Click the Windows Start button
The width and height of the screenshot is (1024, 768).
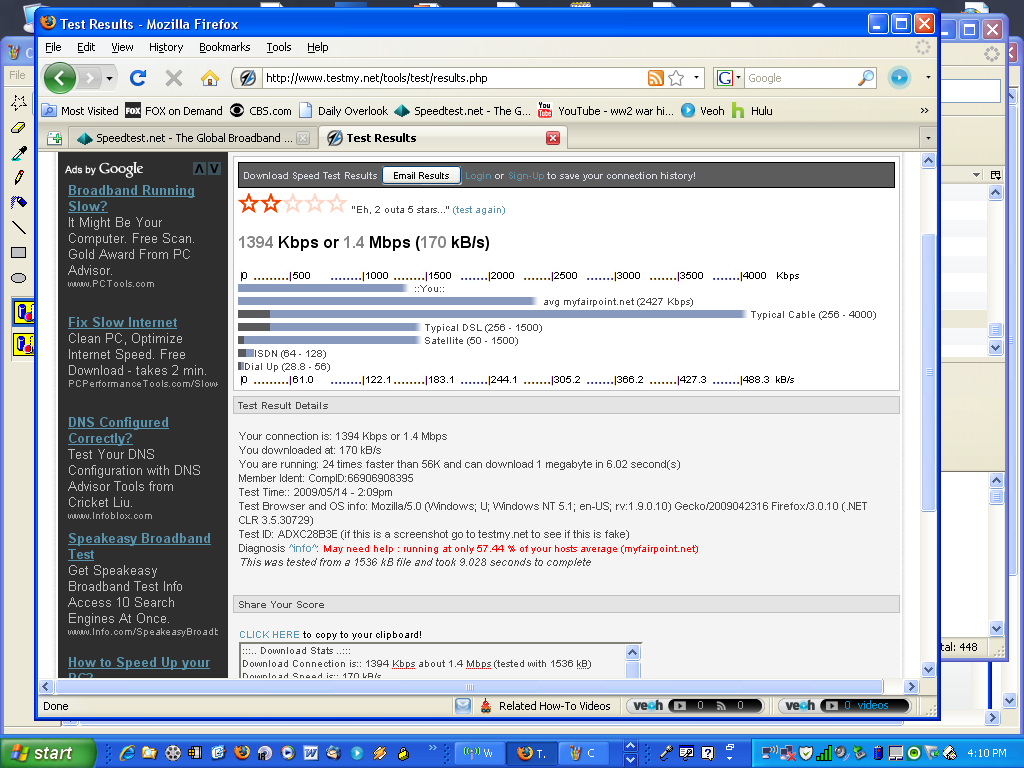click(x=47, y=753)
